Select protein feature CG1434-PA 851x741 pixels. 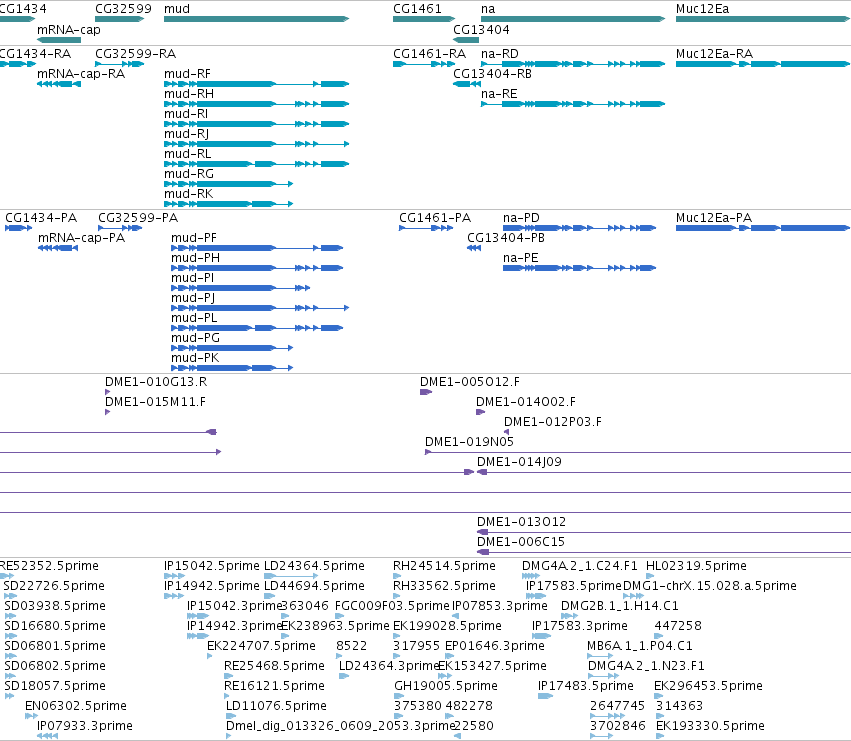18,228
